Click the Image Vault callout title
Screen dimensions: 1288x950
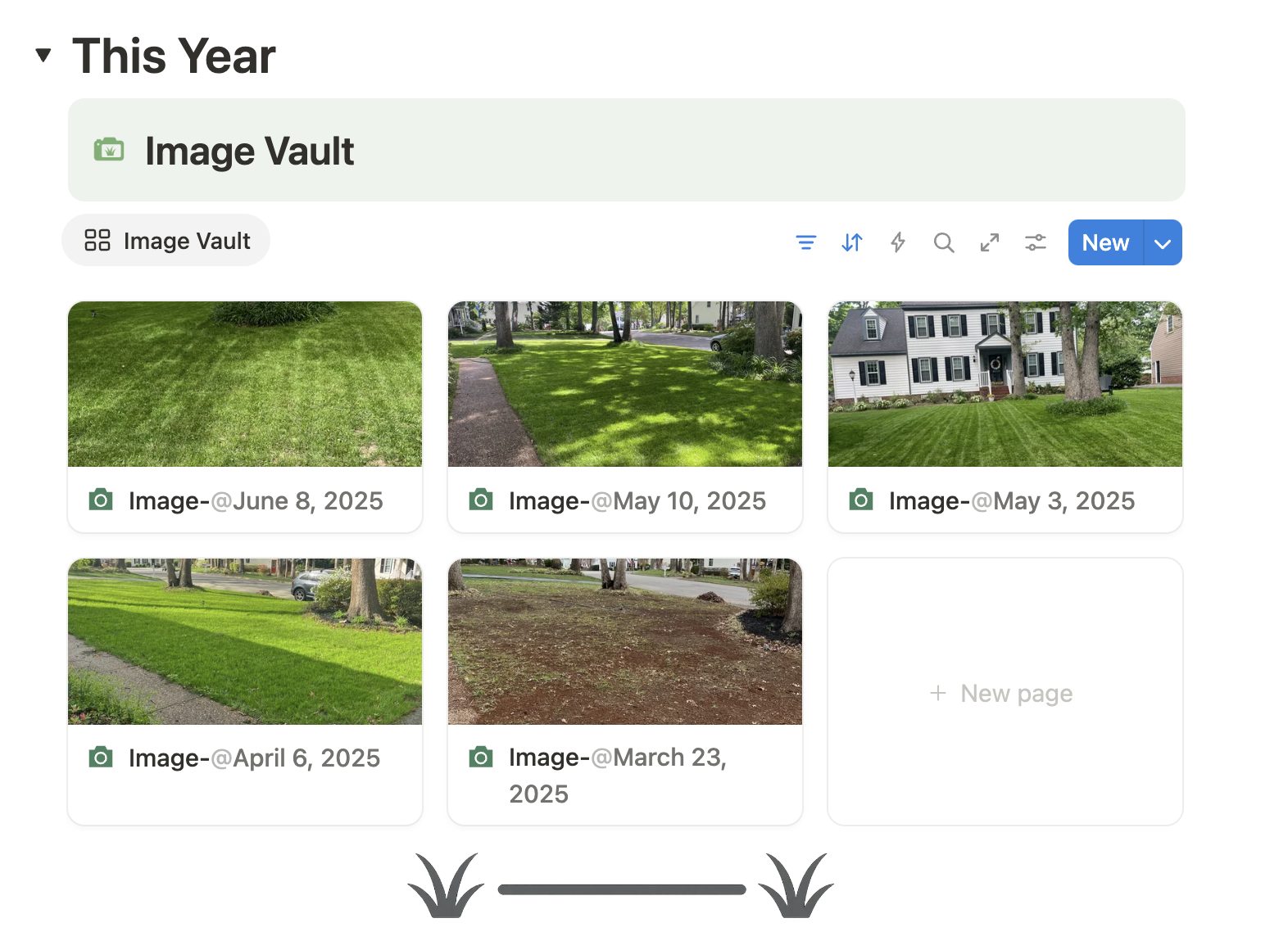[x=249, y=152]
